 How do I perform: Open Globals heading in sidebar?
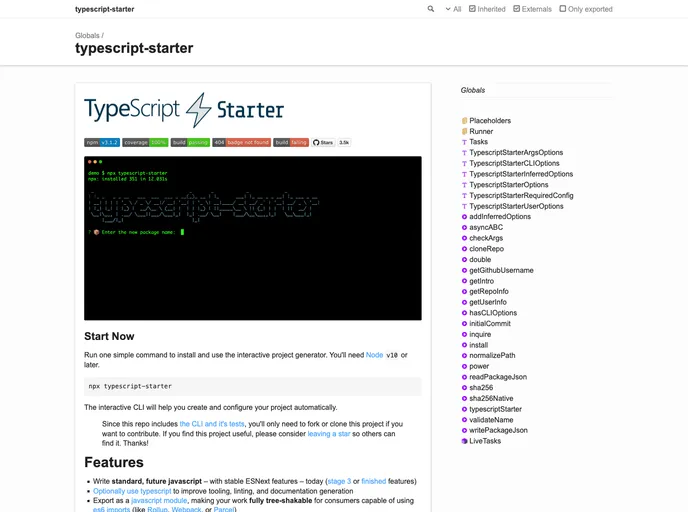pos(473,90)
